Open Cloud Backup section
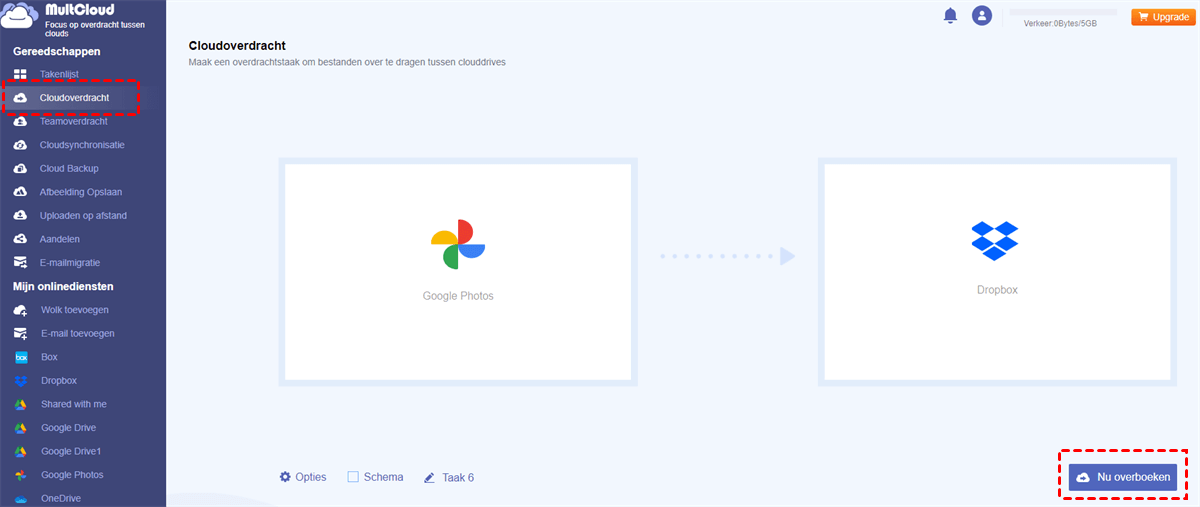This screenshot has height=507, width=1200. [x=69, y=168]
